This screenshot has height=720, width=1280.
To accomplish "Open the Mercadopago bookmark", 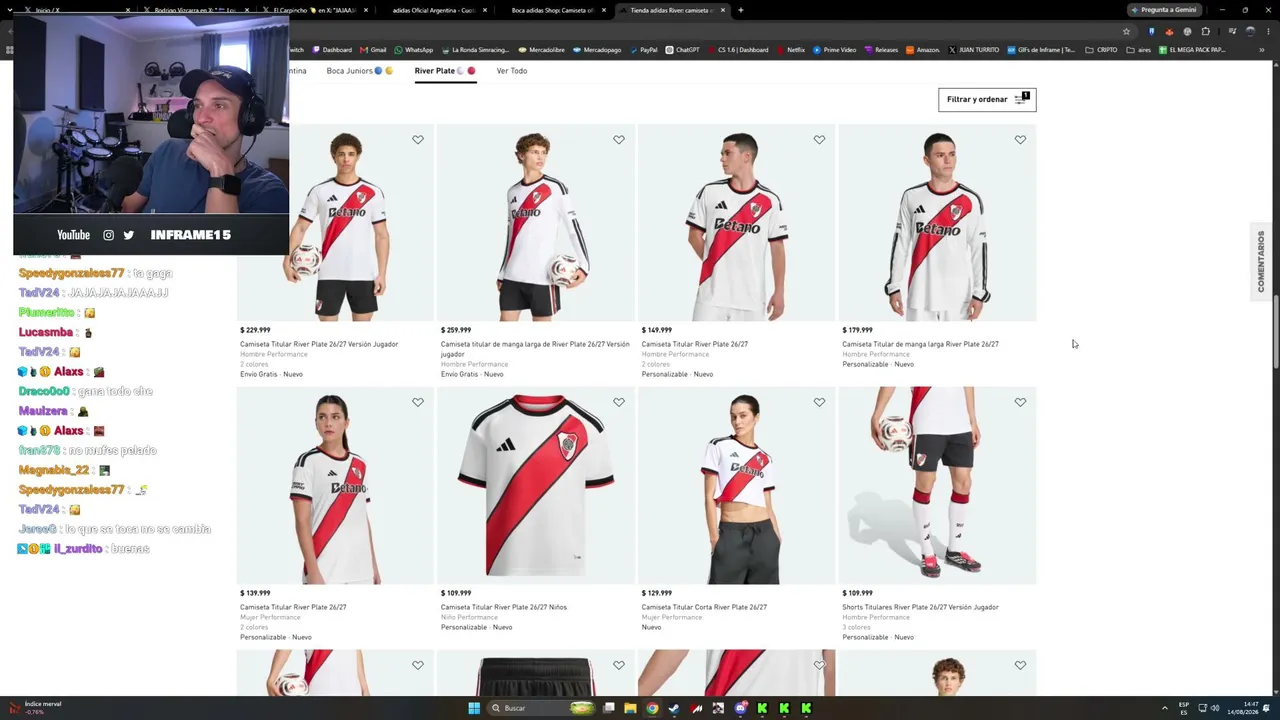I will coord(596,50).
